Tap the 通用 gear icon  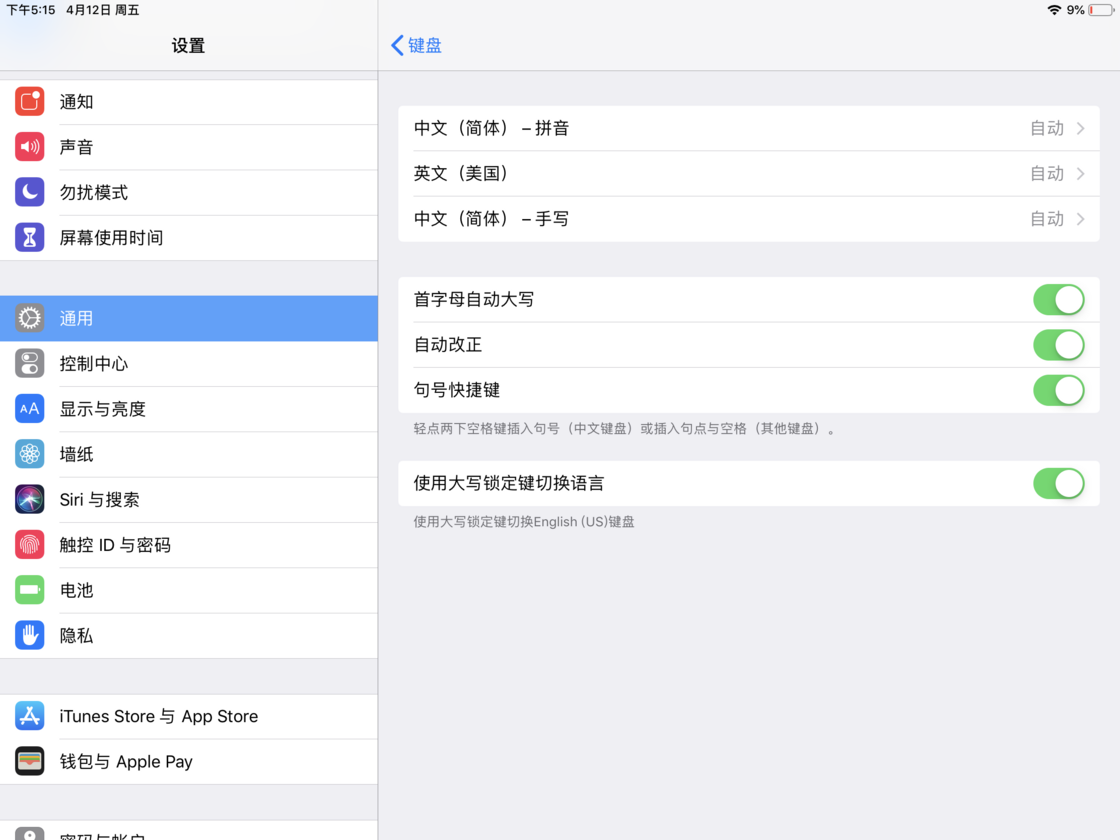29,318
